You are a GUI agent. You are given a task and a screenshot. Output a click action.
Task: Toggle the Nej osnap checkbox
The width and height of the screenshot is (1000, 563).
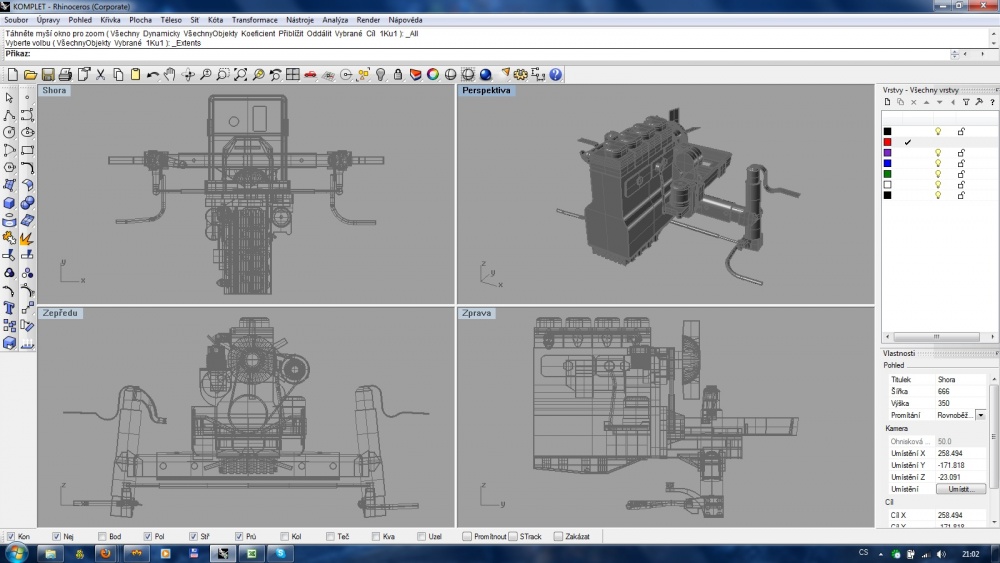tap(56, 536)
